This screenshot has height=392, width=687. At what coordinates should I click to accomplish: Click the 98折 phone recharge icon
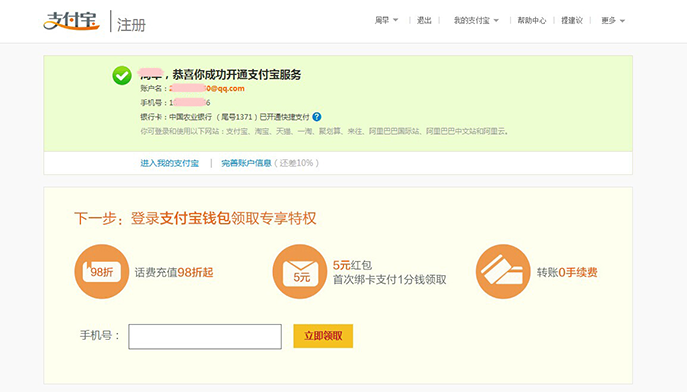pyautogui.click(x=102, y=272)
